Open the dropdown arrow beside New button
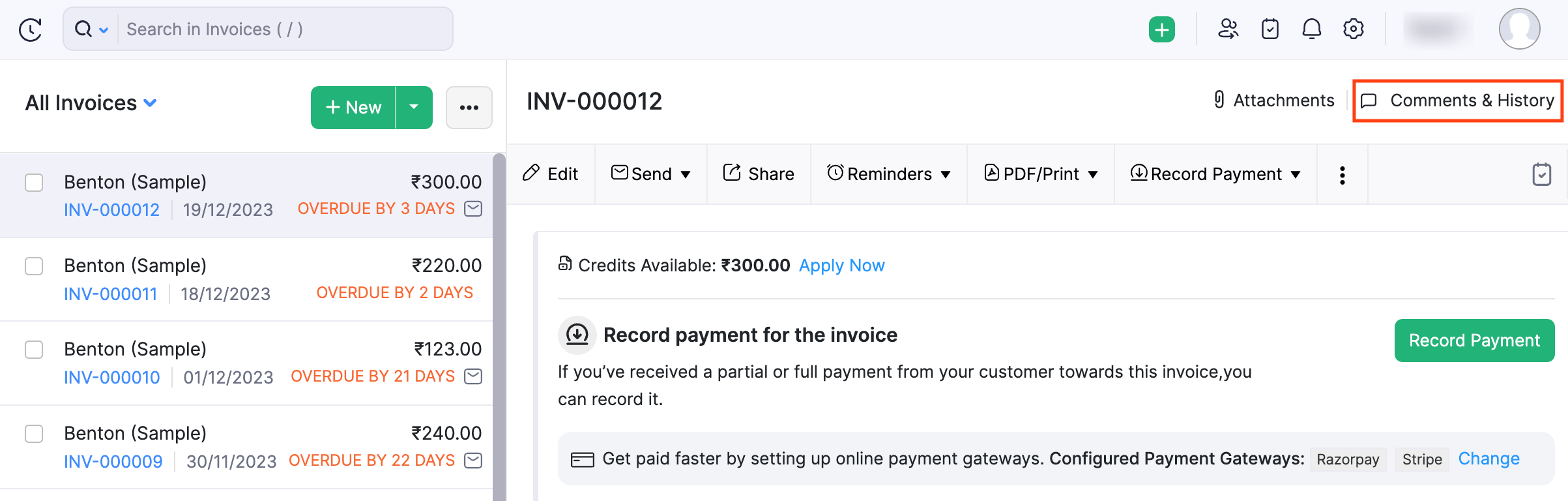The image size is (1568, 501). point(414,107)
